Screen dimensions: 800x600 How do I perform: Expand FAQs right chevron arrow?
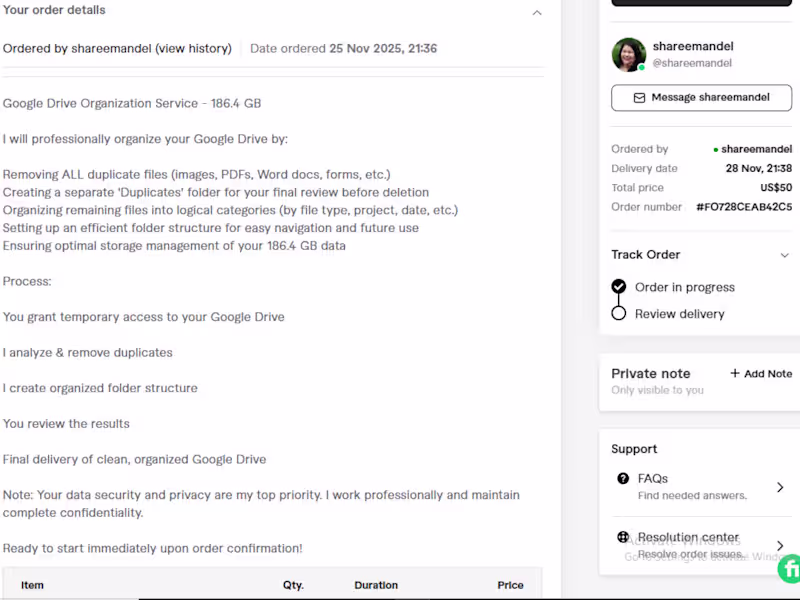[780, 487]
